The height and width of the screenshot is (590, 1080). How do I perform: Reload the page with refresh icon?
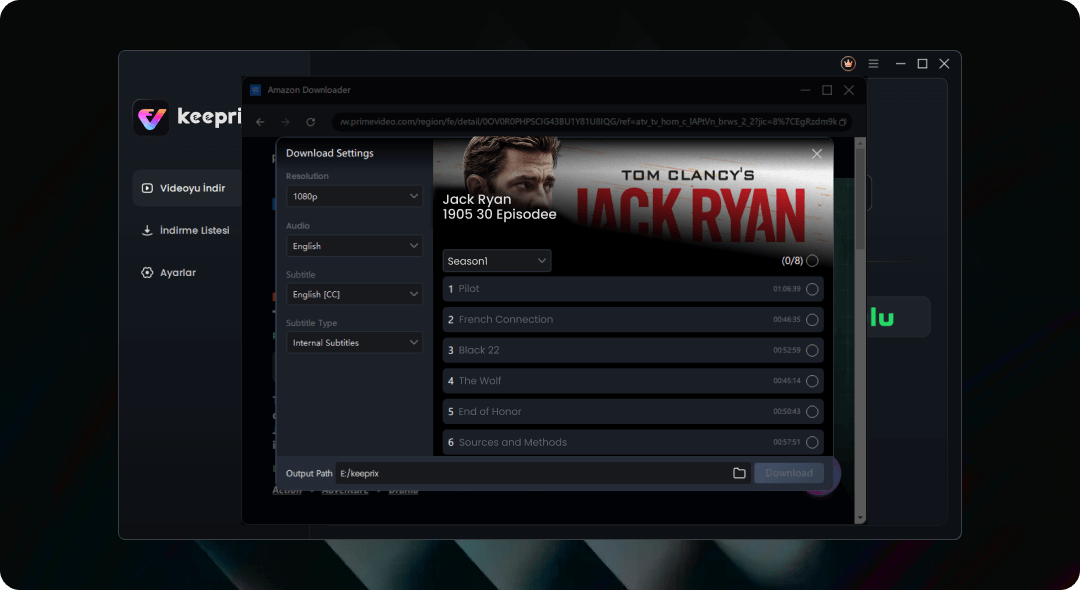(x=311, y=122)
